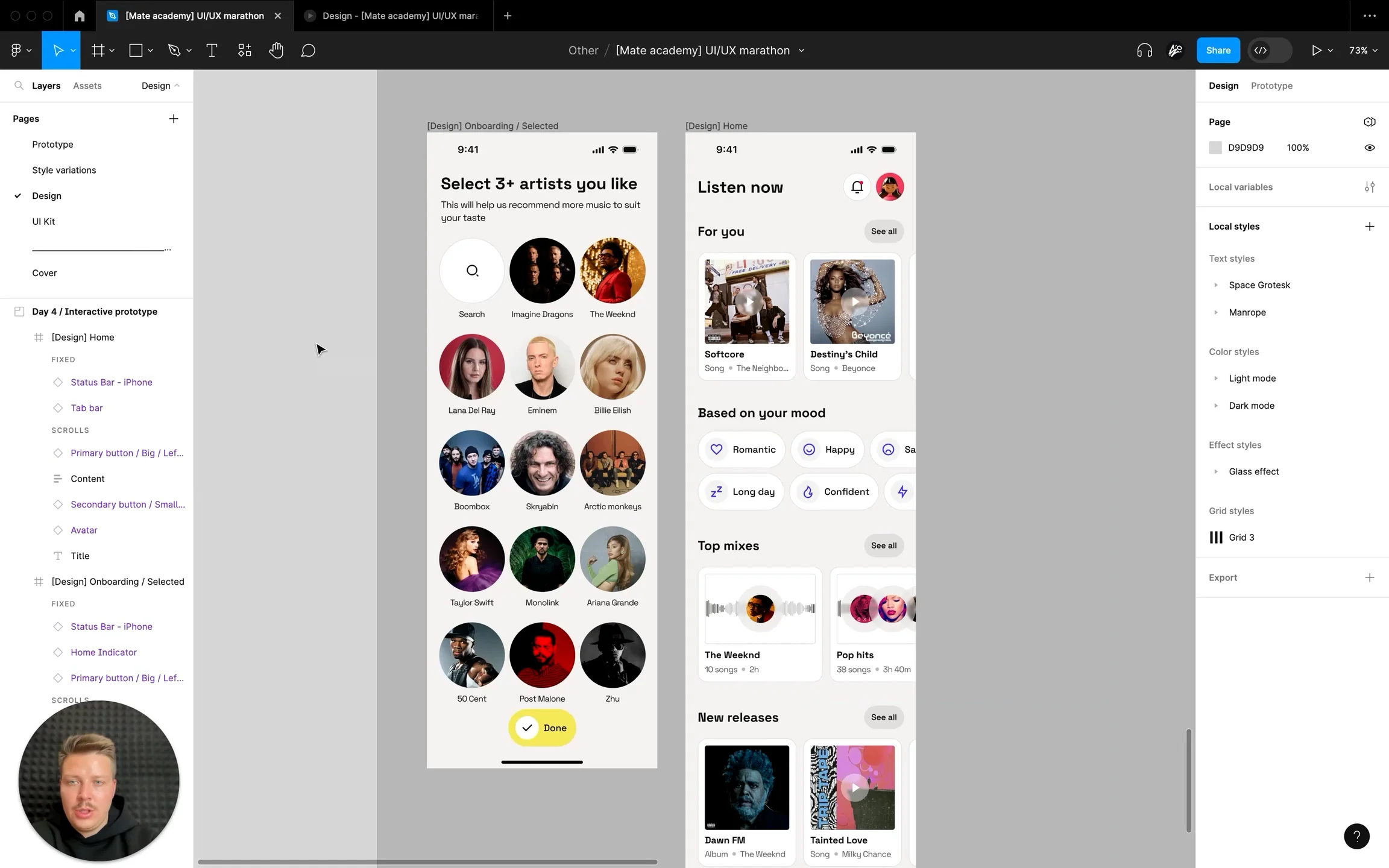Open present options dropdown arrow
The height and width of the screenshot is (868, 1389).
1330,51
